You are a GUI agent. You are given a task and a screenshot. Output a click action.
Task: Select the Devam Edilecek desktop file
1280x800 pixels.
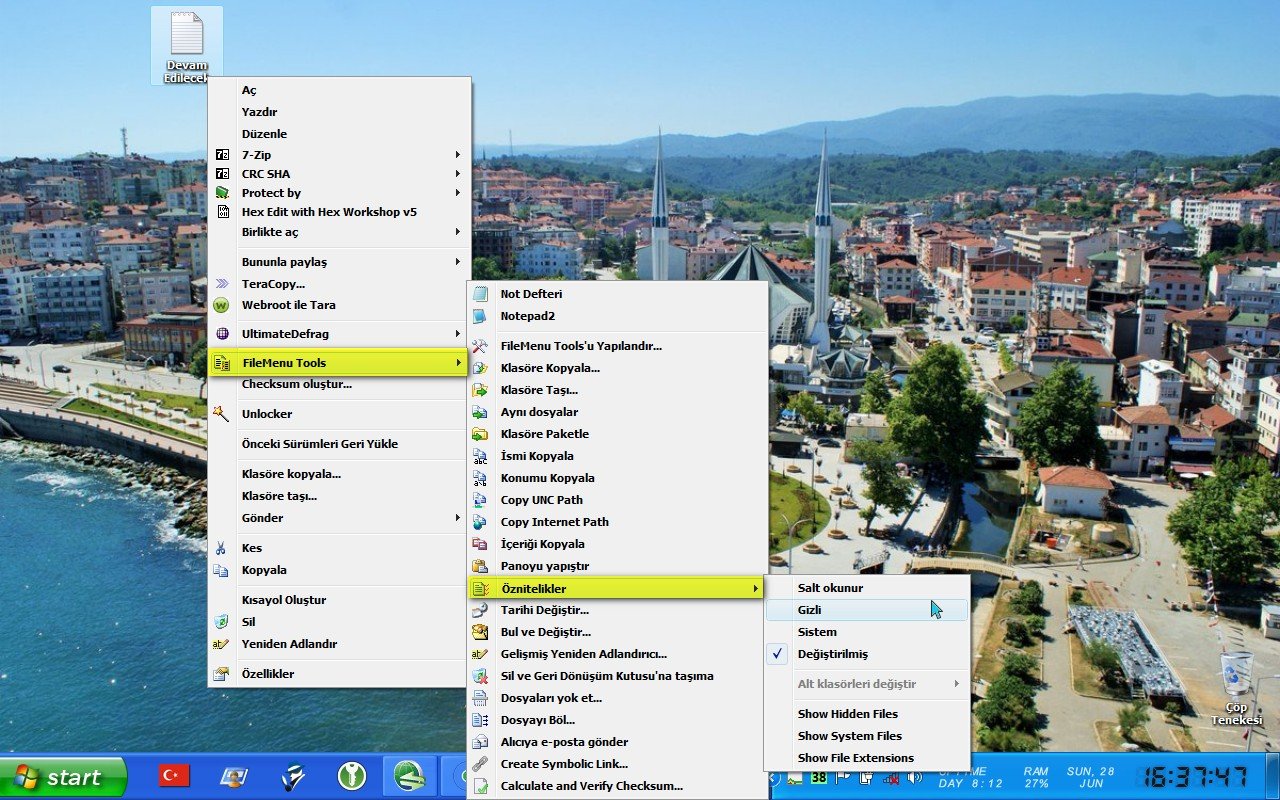[187, 47]
